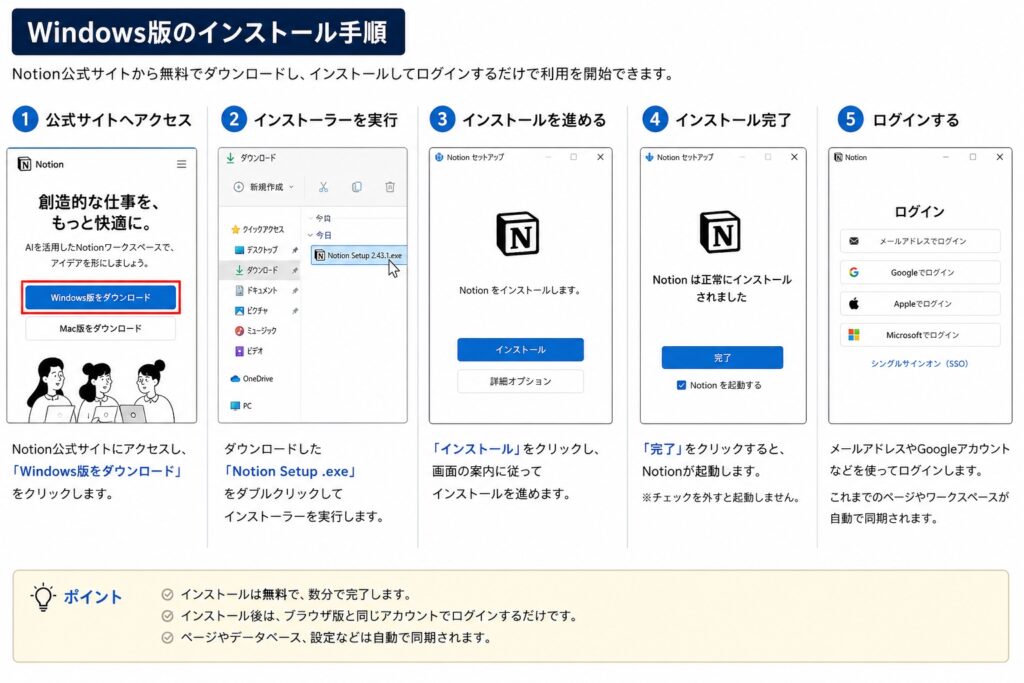Open the シングルサインオン (SSO) link
Image resolution: width=1024 pixels, height=683 pixels.
pyautogui.click(x=920, y=364)
